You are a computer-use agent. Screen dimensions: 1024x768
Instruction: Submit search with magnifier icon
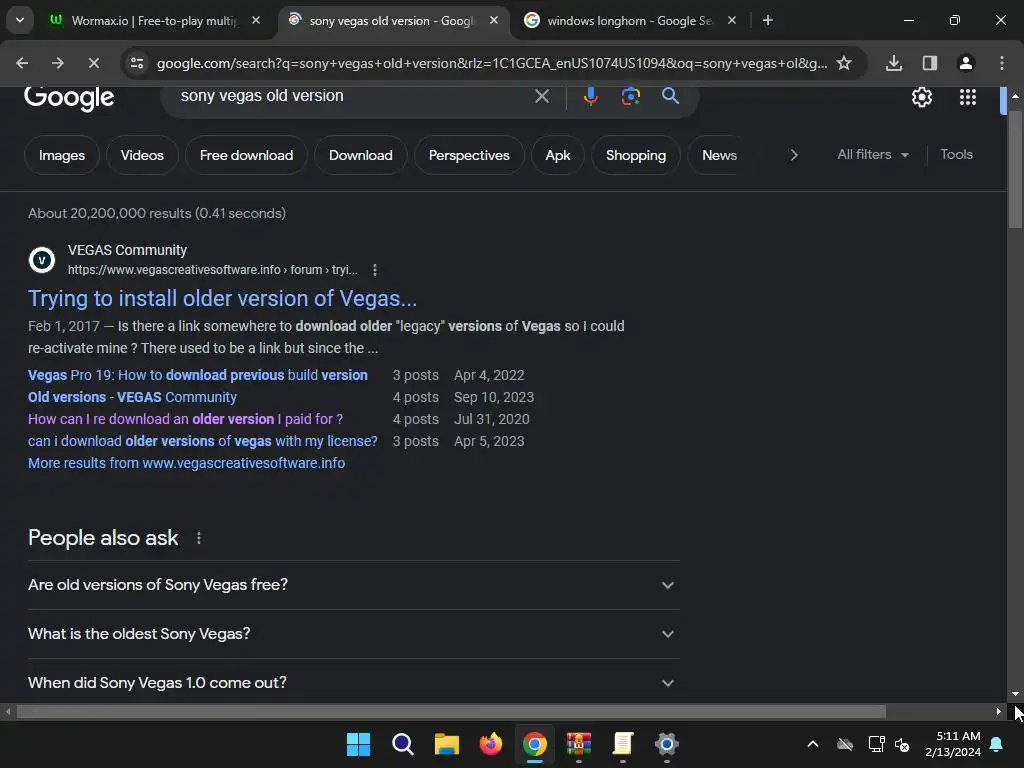pos(670,96)
